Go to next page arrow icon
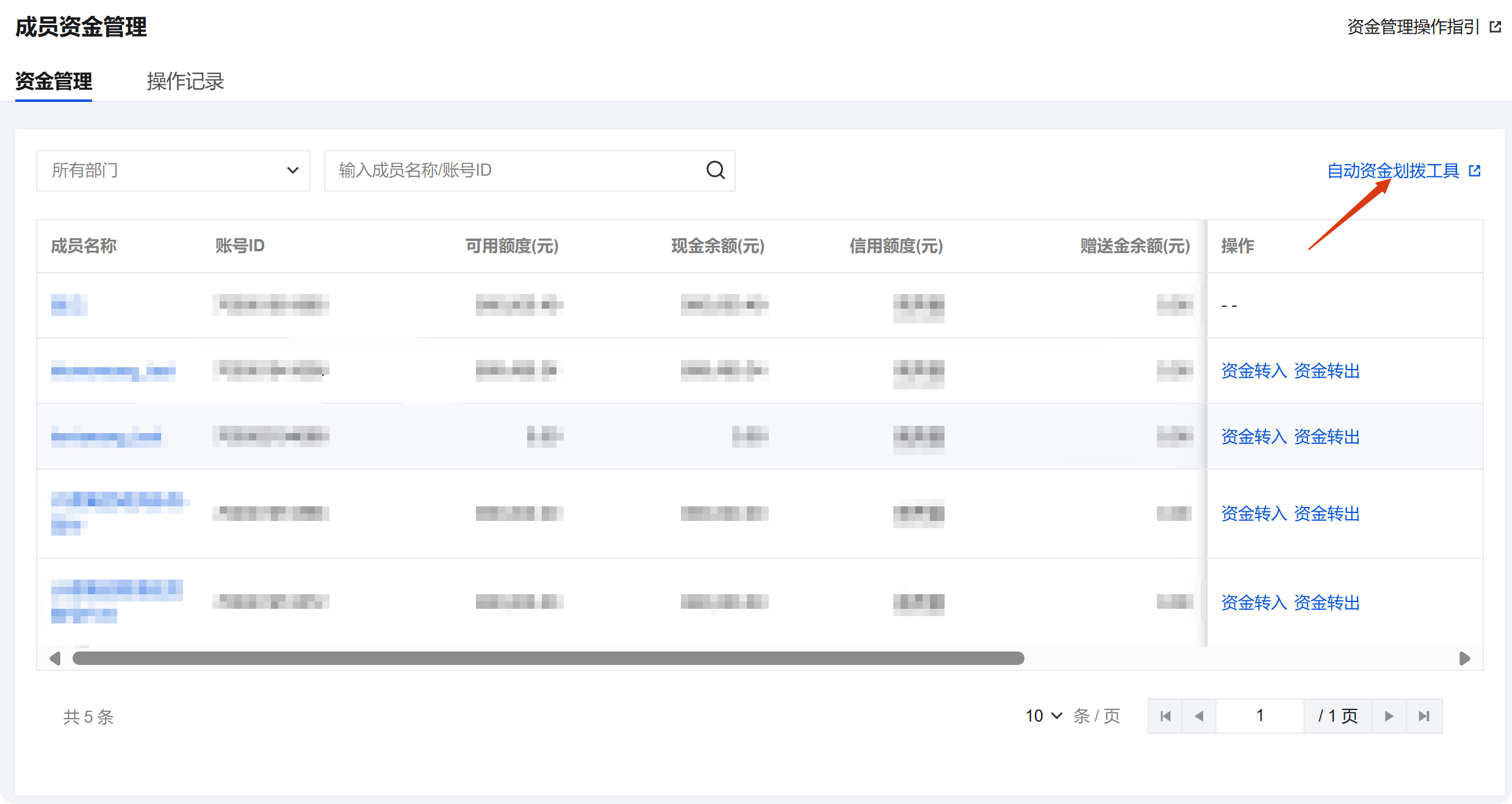1512x804 pixels. click(x=1389, y=716)
